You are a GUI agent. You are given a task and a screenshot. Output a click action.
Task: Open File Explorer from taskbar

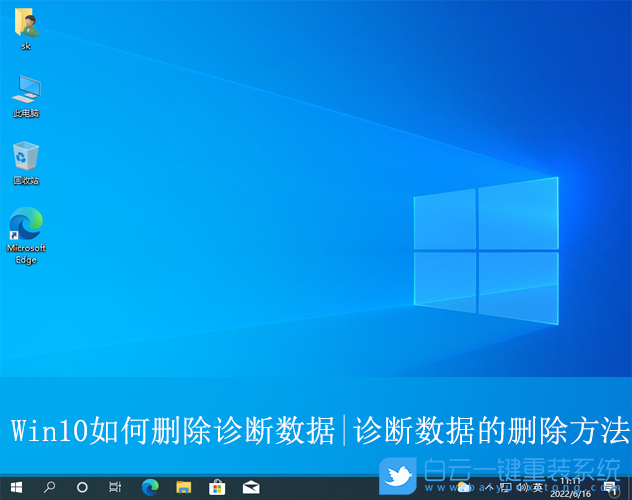click(183, 488)
